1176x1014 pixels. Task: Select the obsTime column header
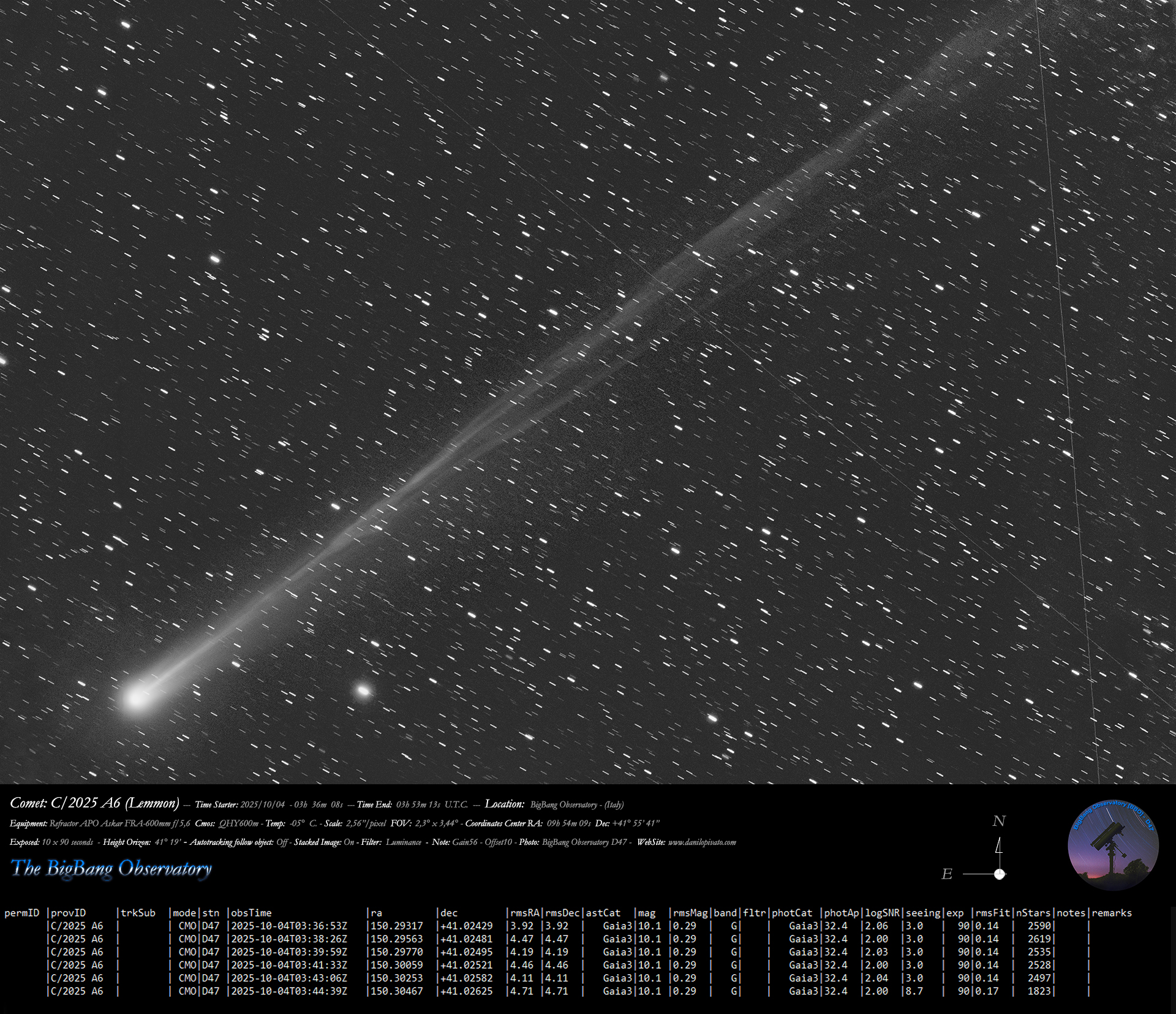click(x=251, y=913)
